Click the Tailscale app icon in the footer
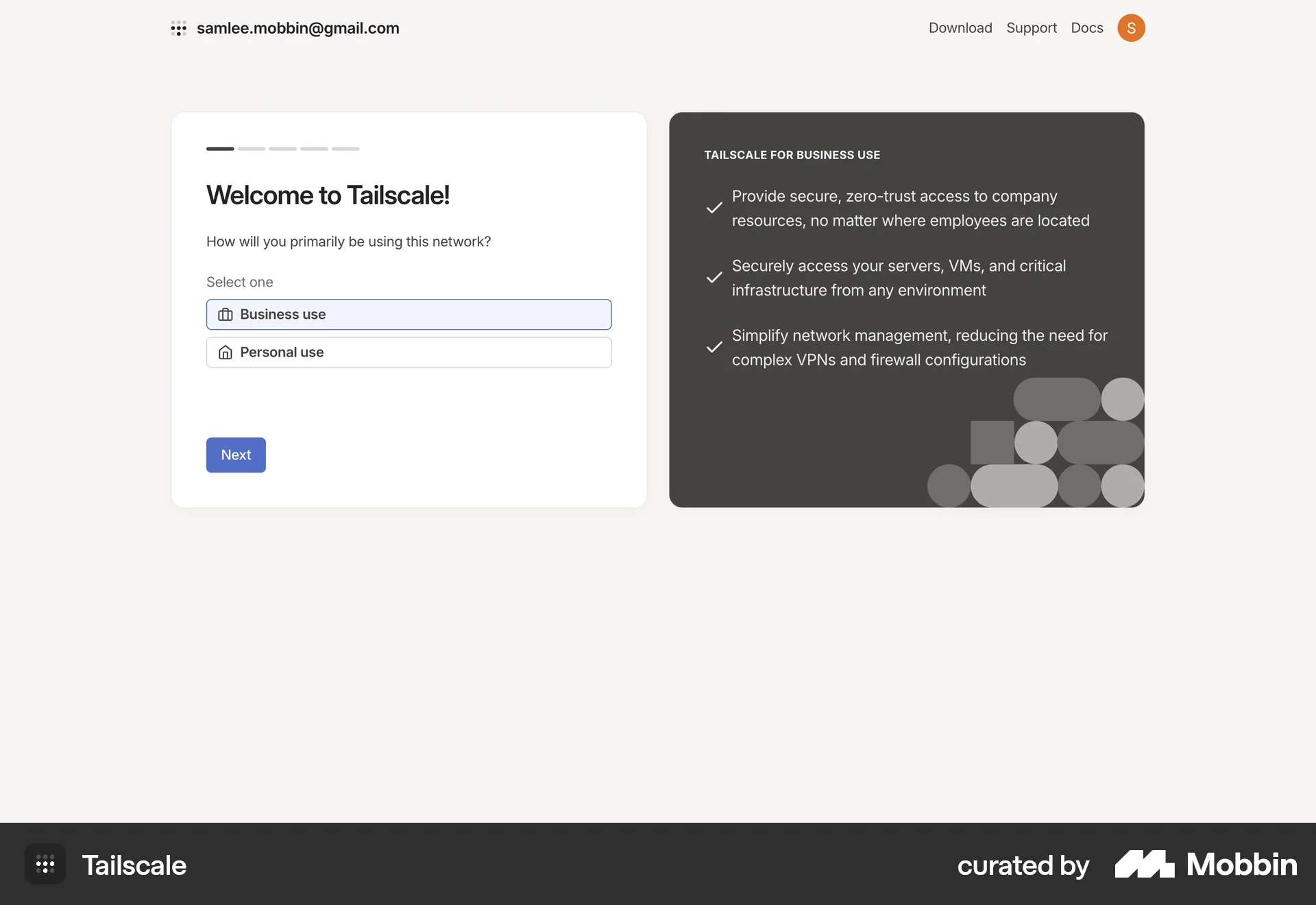1316x905 pixels. point(44,865)
